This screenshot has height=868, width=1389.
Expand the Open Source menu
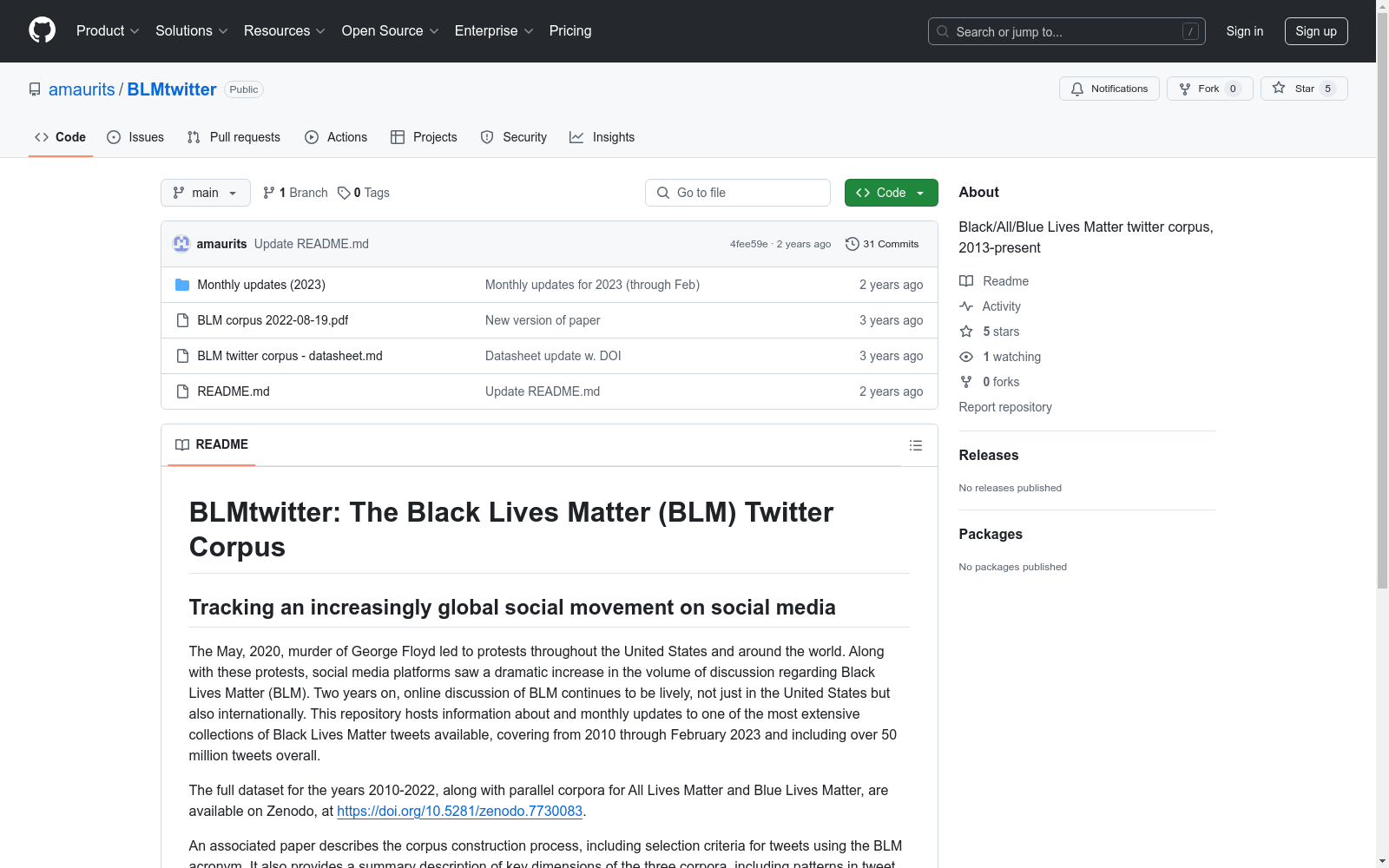click(x=391, y=31)
